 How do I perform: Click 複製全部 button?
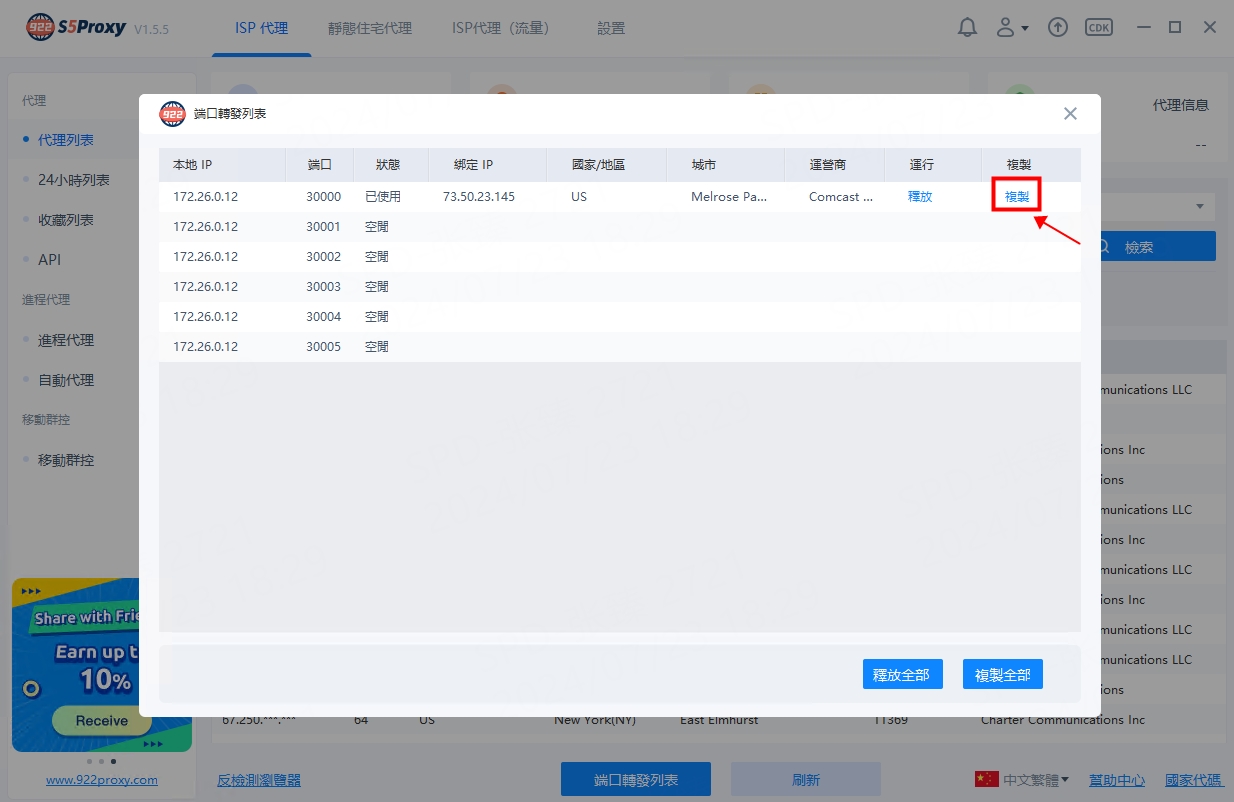[x=1002, y=675]
